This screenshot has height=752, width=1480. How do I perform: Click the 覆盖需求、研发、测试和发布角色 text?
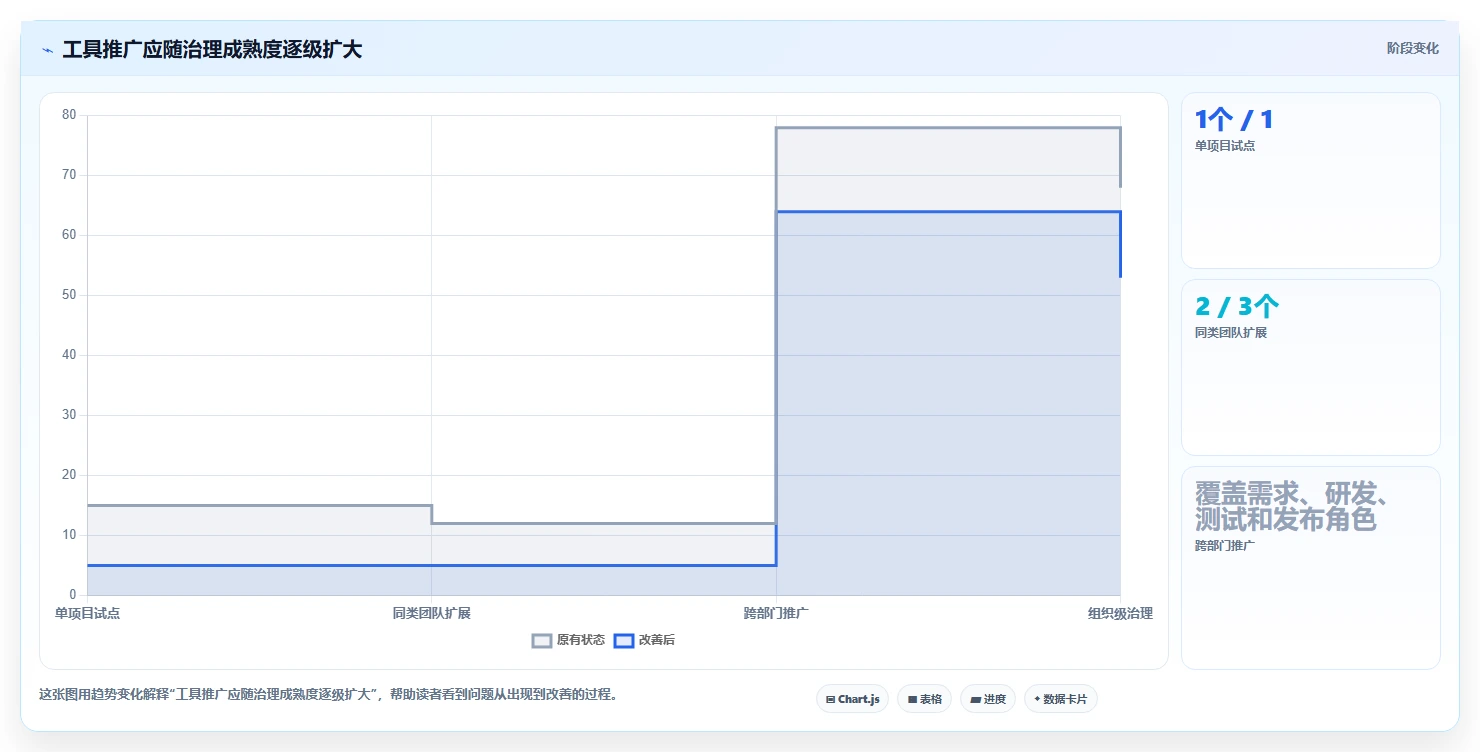(1291, 507)
